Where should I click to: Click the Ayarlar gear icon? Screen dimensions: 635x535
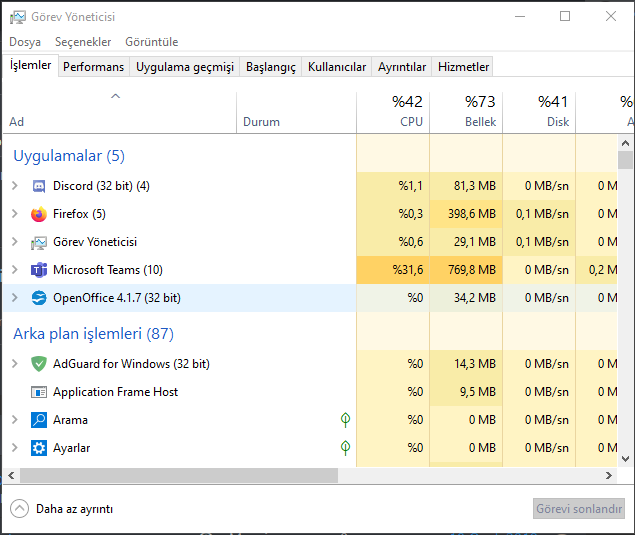tap(39, 448)
